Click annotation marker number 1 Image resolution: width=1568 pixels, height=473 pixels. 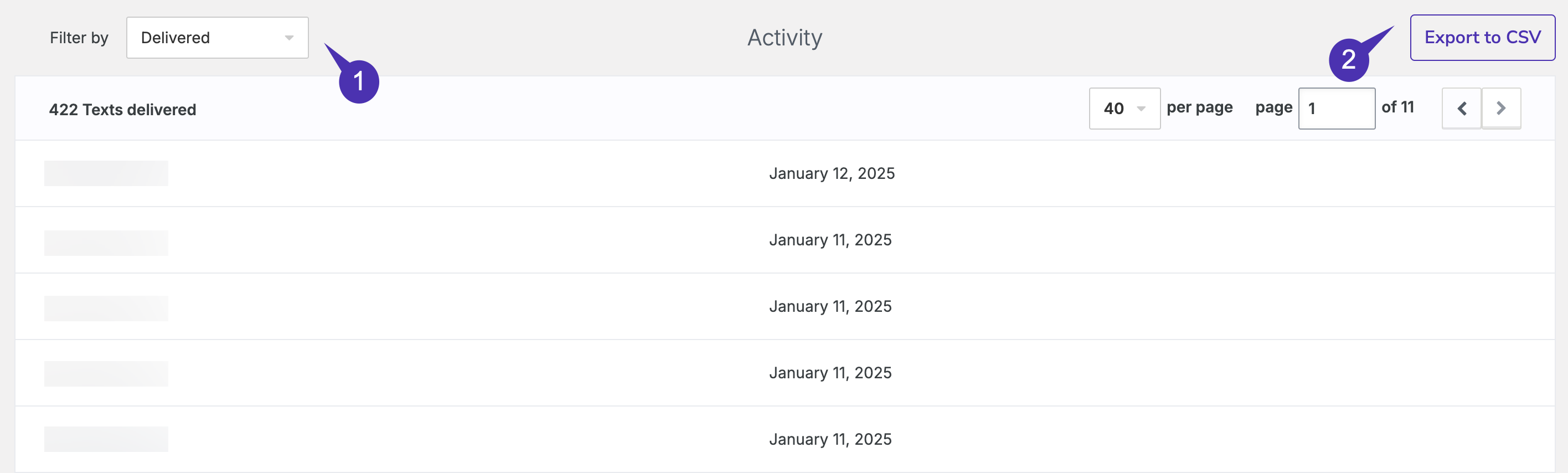pos(359,81)
